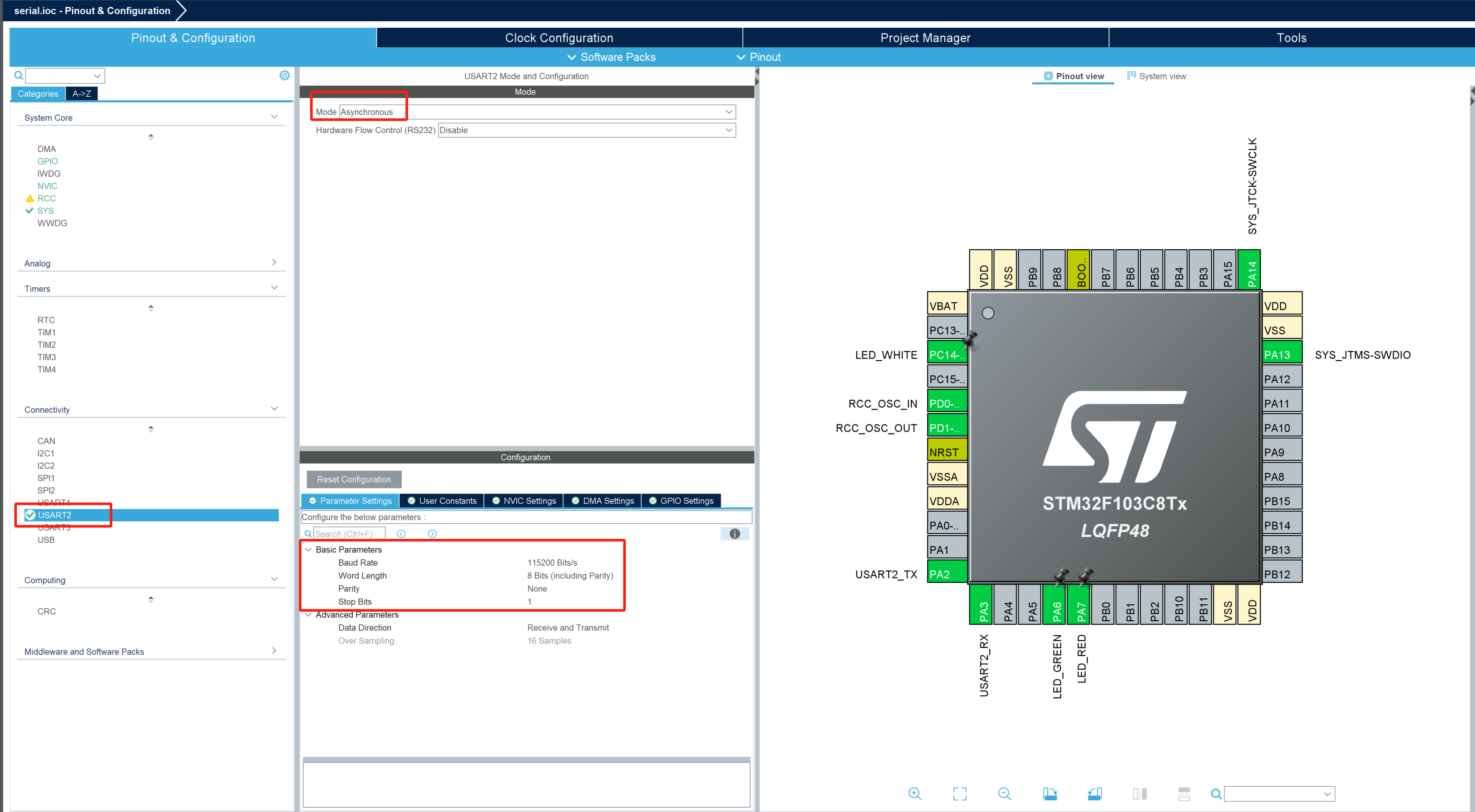Screen dimensions: 1475x812
Task: Click the Reset Configuration button
Action: click(x=353, y=479)
